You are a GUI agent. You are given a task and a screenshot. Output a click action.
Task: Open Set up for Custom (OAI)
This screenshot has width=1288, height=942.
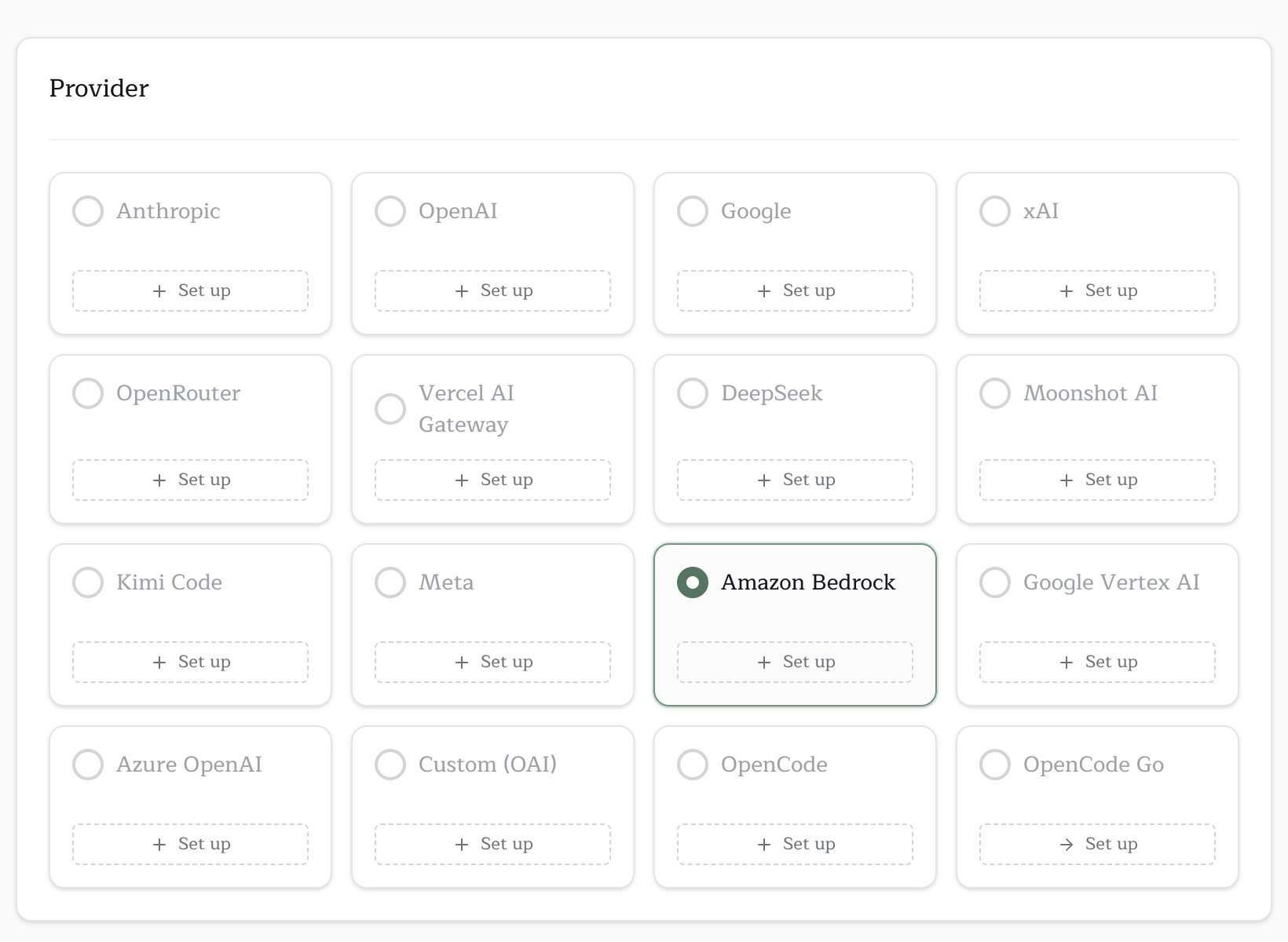pyautogui.click(x=493, y=845)
